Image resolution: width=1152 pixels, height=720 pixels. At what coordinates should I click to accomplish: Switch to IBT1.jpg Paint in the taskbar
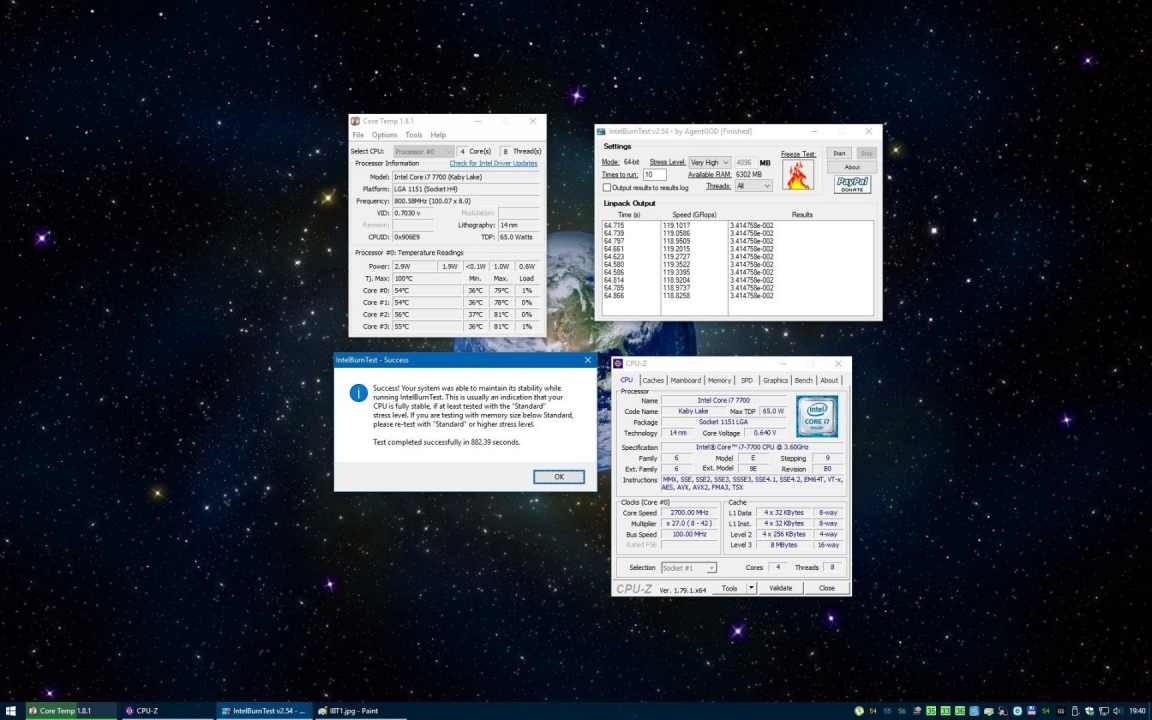(360, 711)
